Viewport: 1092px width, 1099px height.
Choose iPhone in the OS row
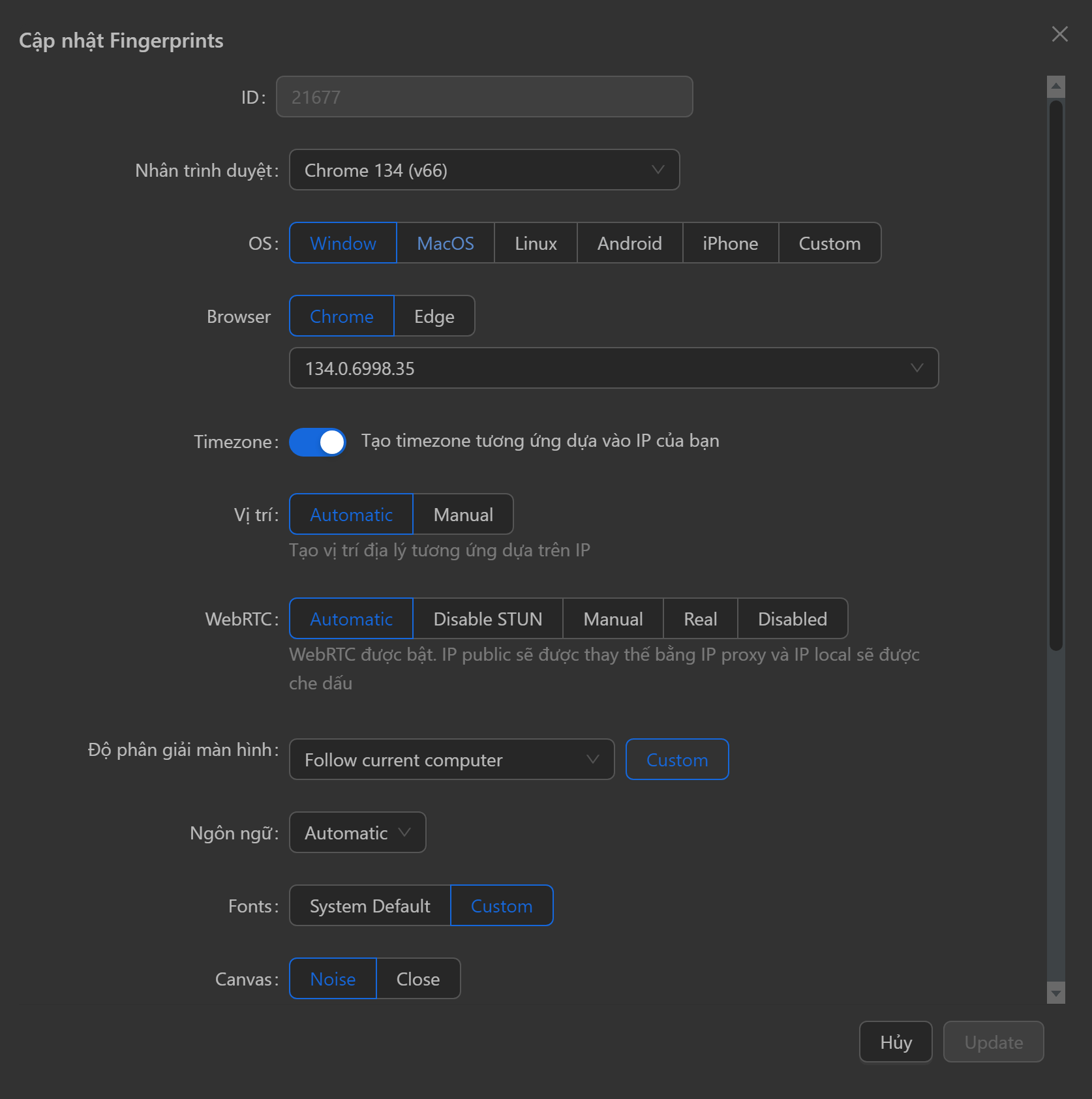730,243
